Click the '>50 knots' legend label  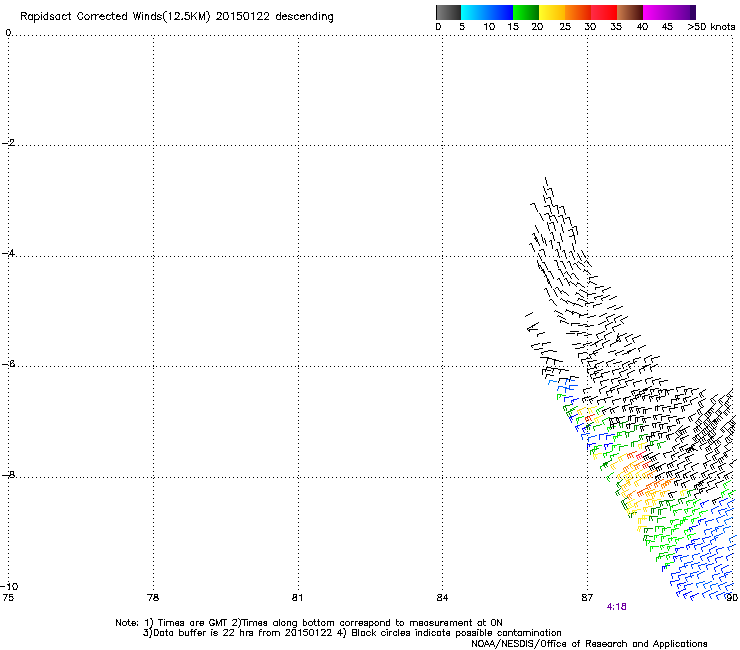click(x=711, y=27)
